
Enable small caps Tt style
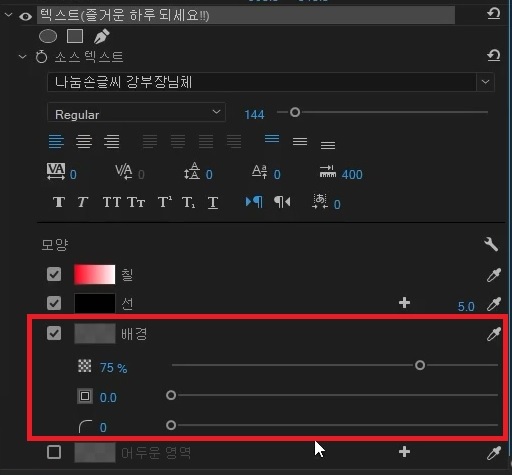pos(136,202)
